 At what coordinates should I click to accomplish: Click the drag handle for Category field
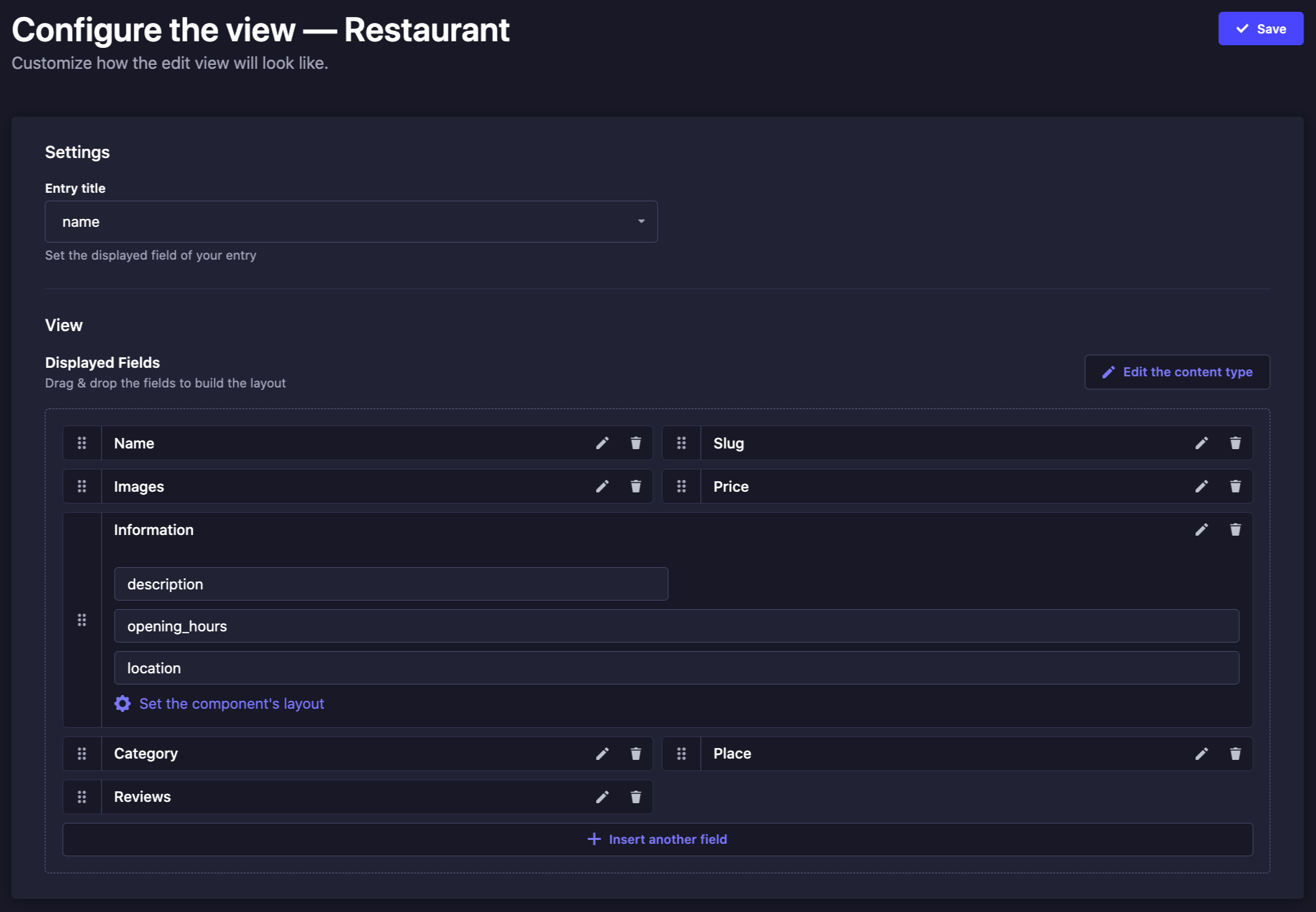pos(82,753)
